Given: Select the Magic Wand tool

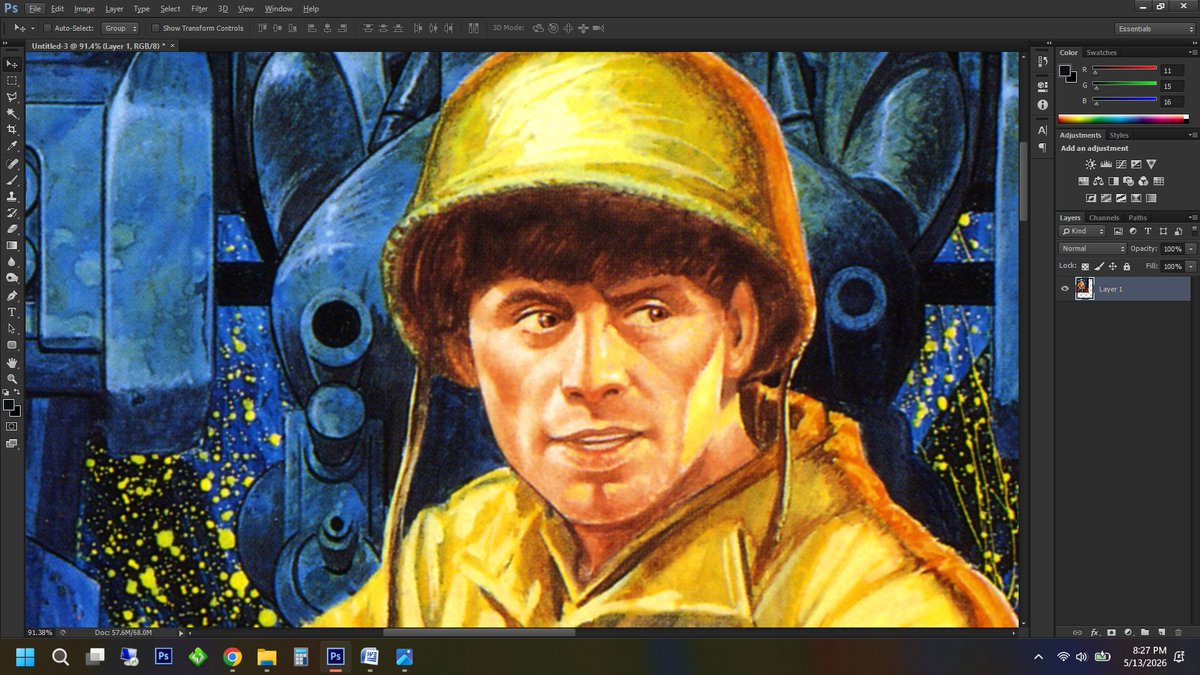Looking at the screenshot, I should [12, 113].
